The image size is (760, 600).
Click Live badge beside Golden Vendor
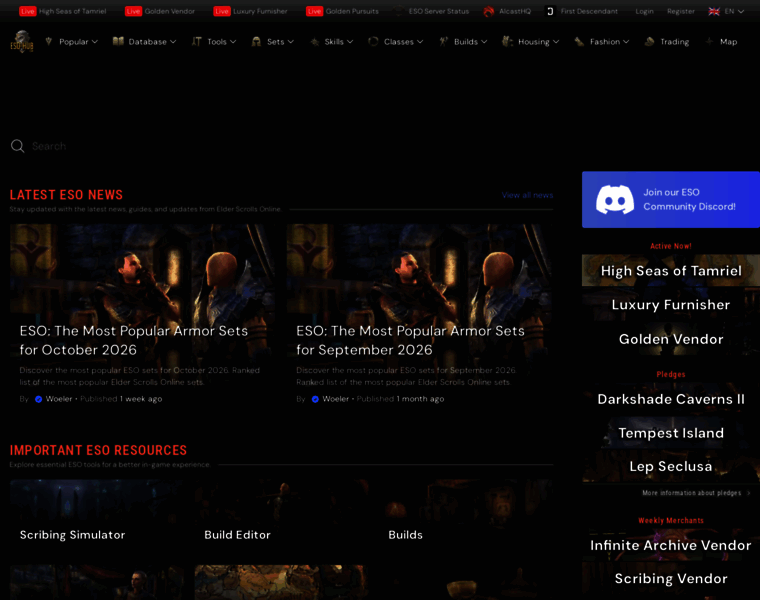pos(133,11)
